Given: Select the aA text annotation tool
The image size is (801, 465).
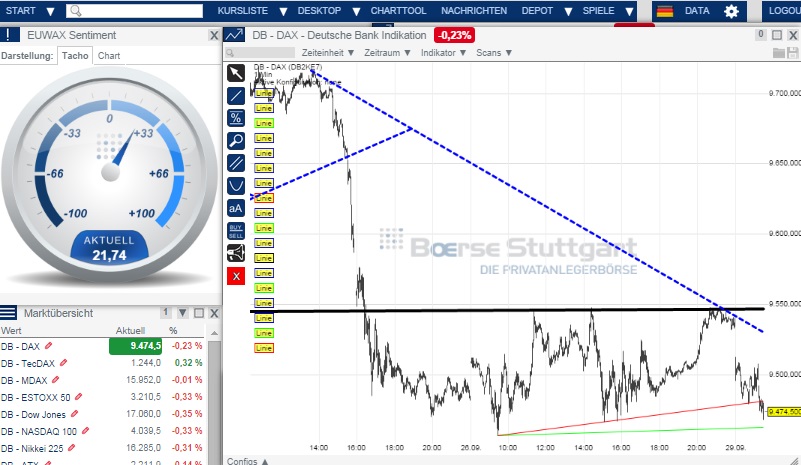Looking at the screenshot, I should pyautogui.click(x=235, y=208).
